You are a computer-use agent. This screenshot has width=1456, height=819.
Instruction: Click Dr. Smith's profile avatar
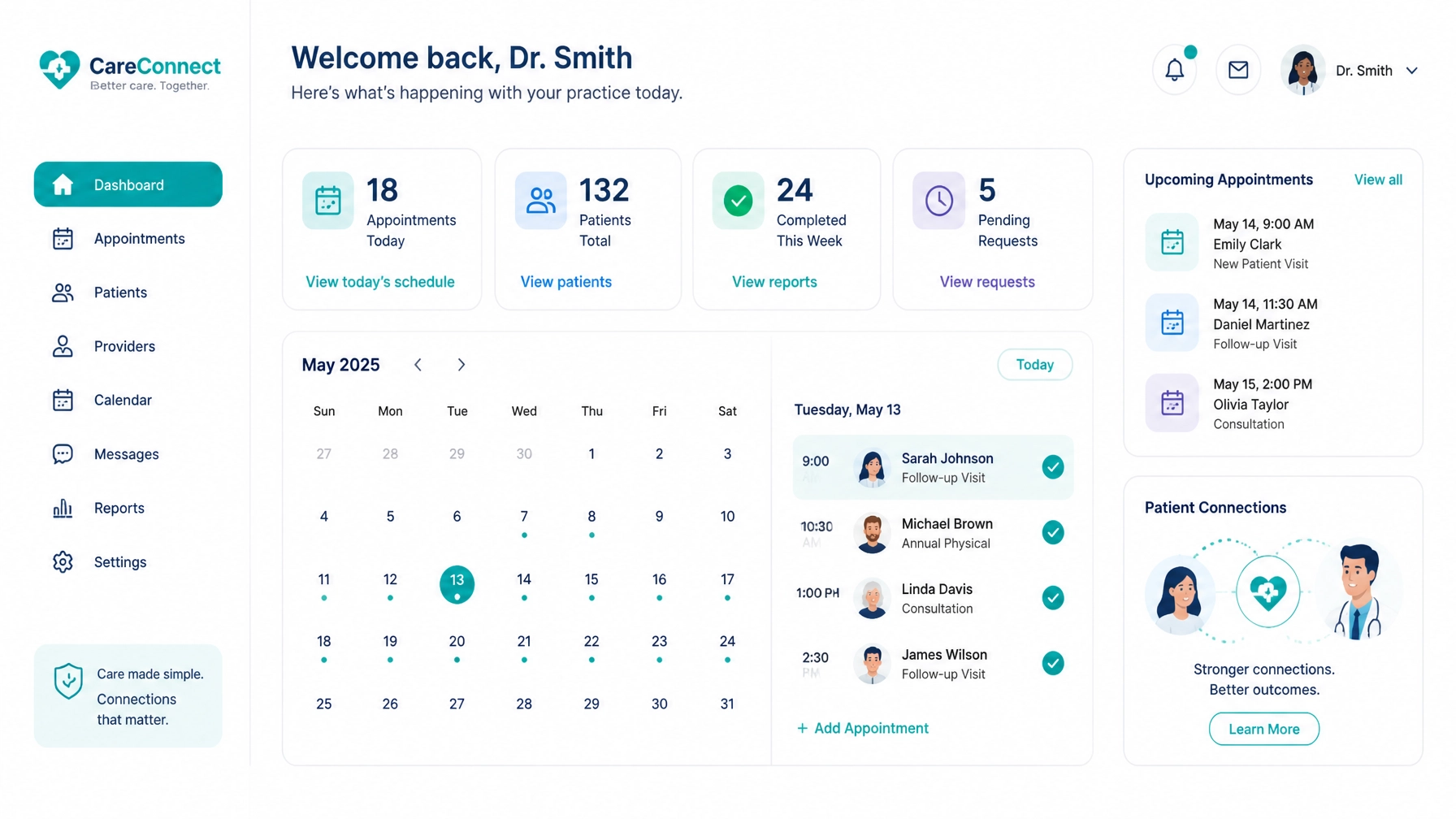tap(1302, 70)
